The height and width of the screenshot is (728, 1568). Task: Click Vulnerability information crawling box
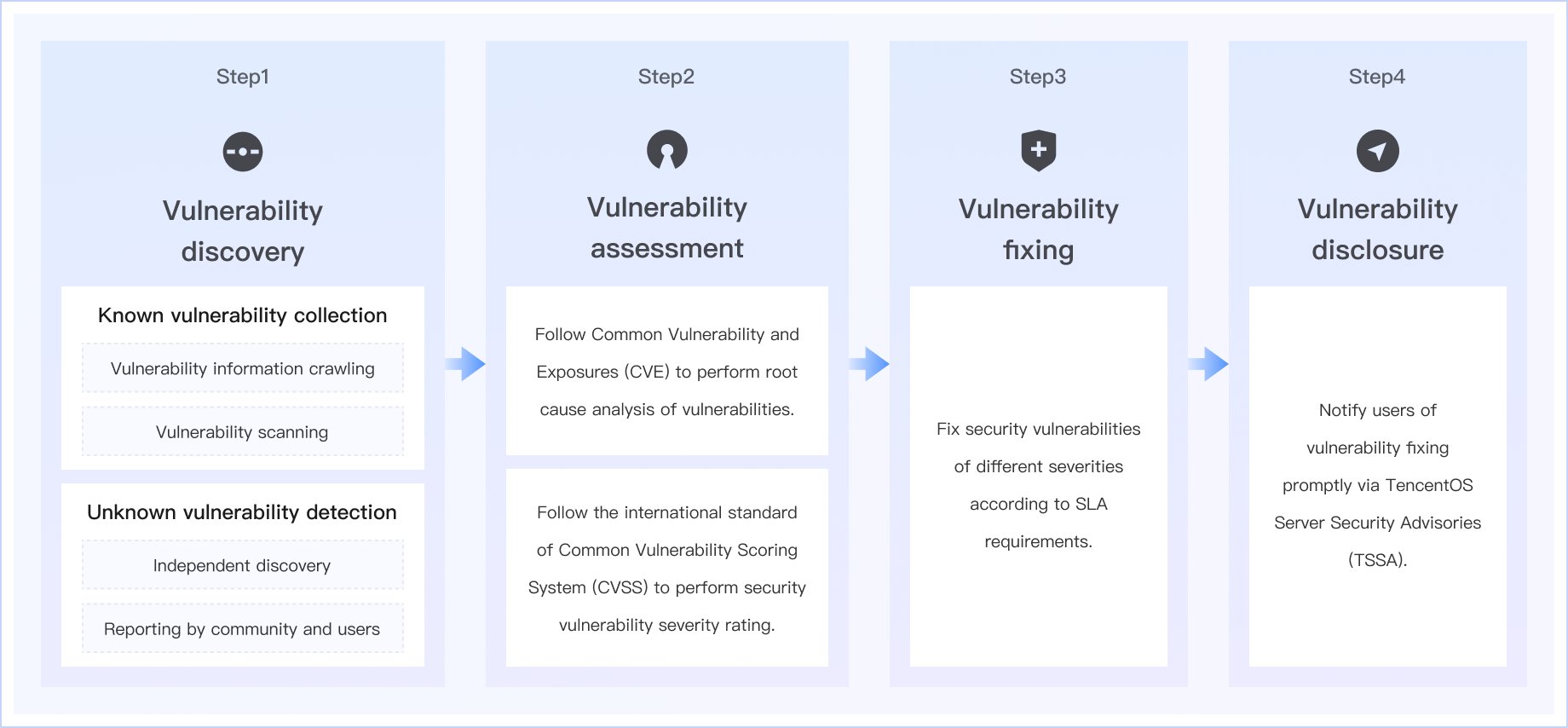coord(243,368)
